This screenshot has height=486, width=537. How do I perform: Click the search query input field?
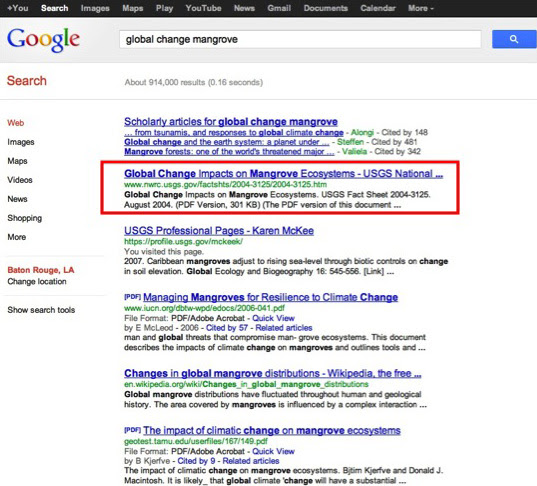[x=300, y=39]
